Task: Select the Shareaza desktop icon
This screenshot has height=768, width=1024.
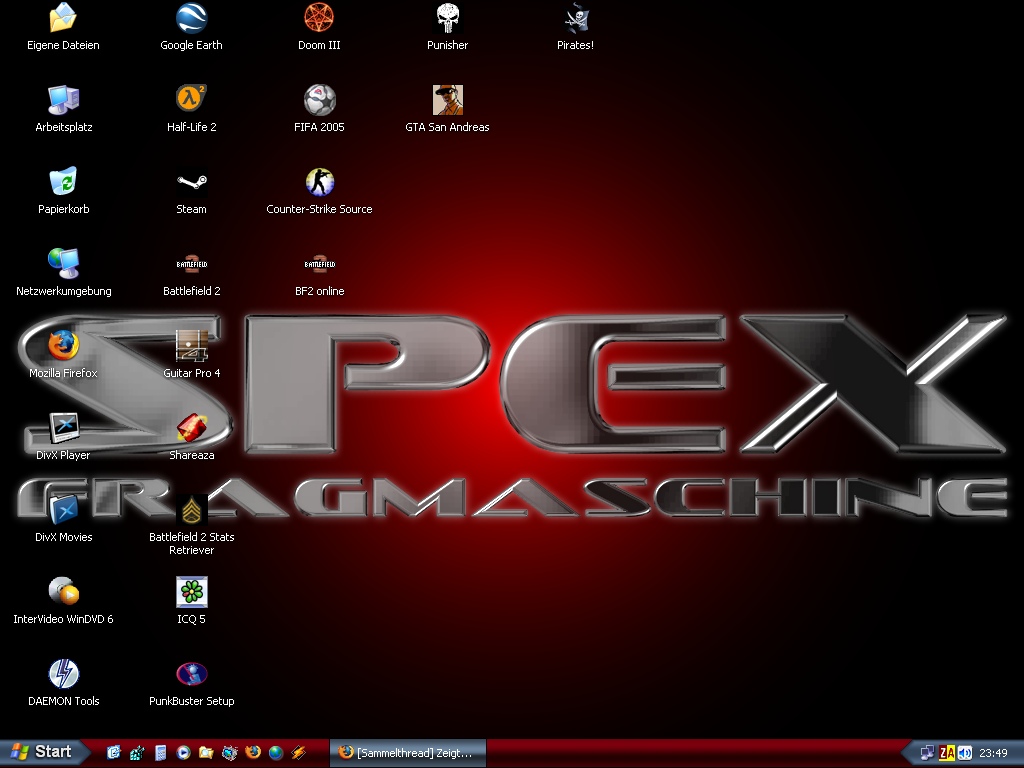Action: click(191, 428)
